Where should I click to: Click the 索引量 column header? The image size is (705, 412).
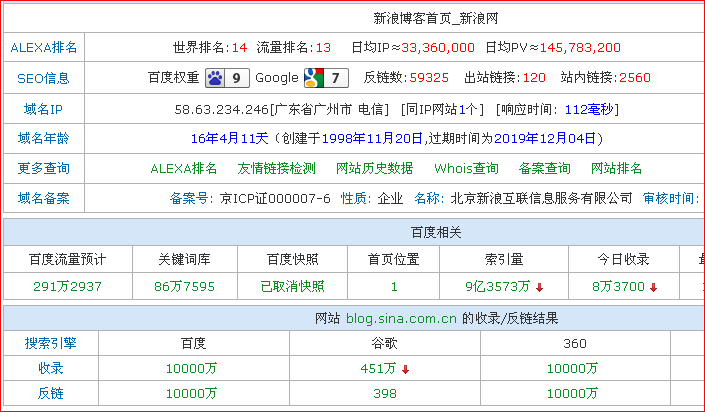pyautogui.click(x=504, y=259)
